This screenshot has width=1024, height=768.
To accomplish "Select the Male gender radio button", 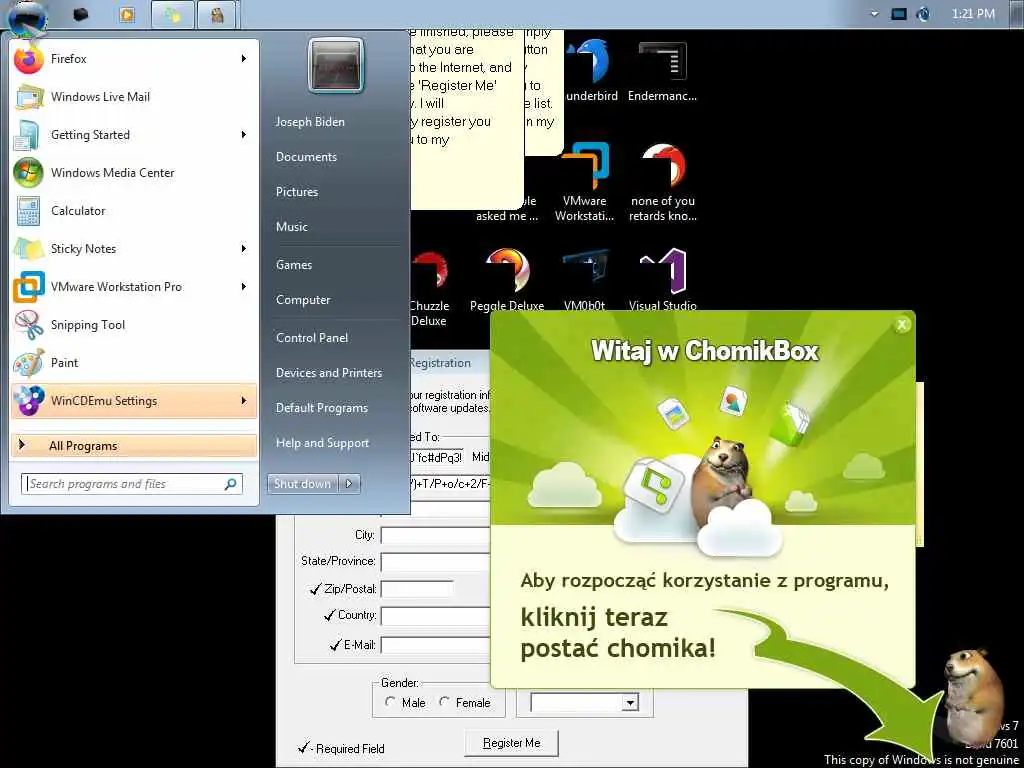I will pyautogui.click(x=391, y=702).
